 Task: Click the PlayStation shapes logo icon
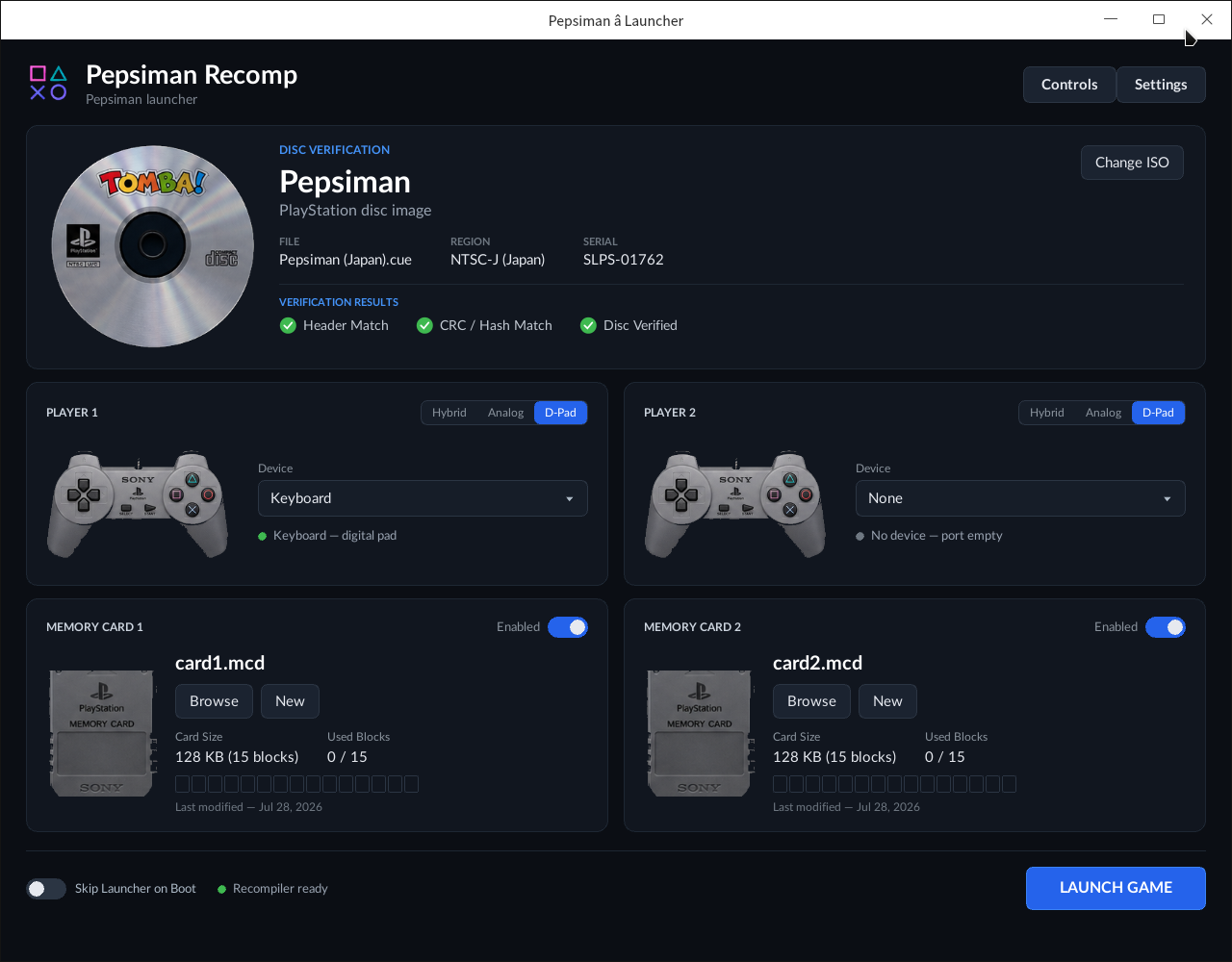(48, 84)
